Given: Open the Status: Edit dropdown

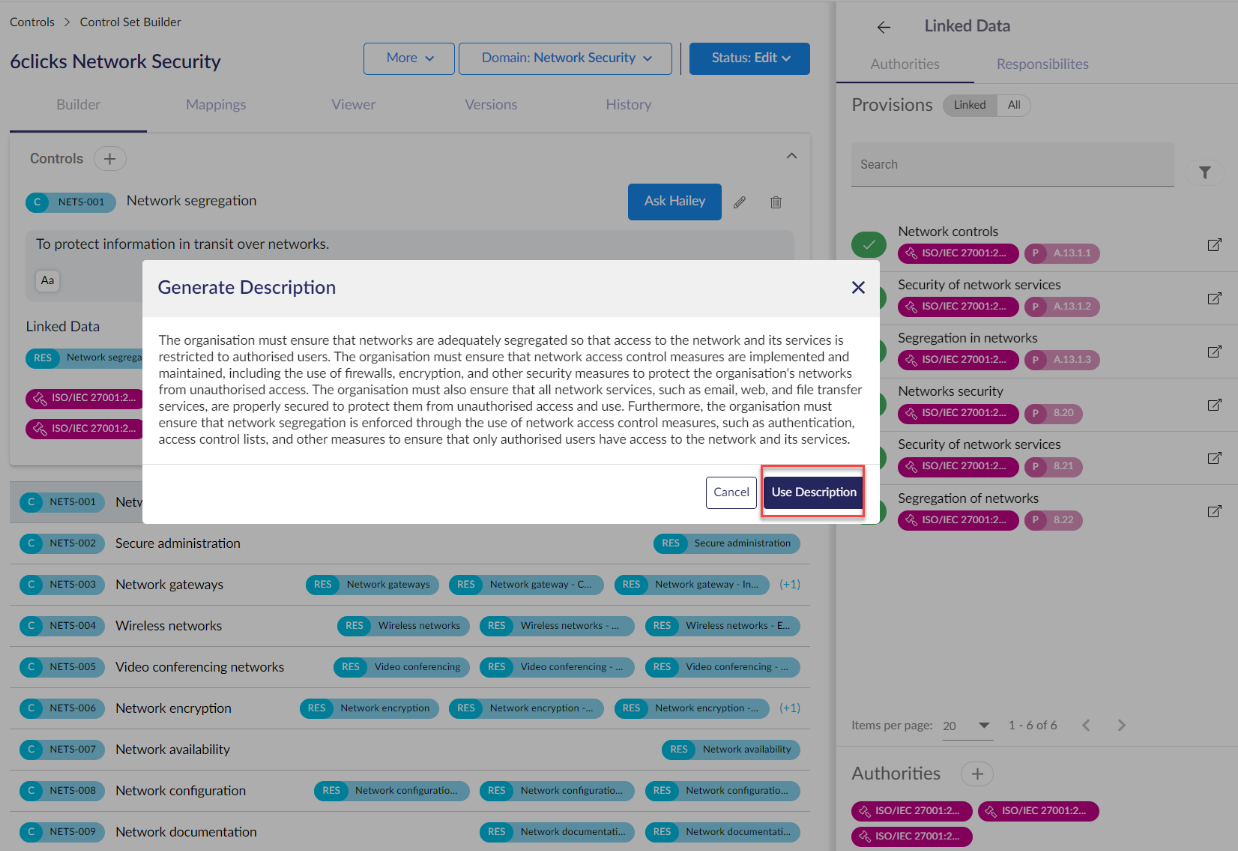Looking at the screenshot, I should tap(750, 58).
